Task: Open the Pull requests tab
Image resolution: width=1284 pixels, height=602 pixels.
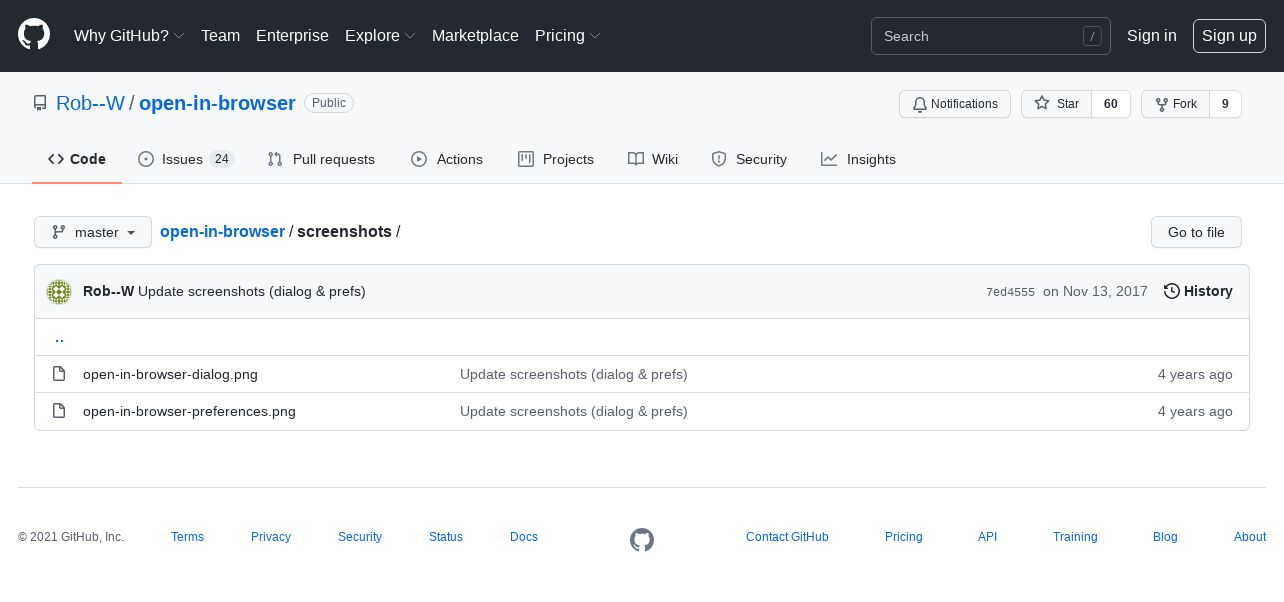Action: (321, 159)
